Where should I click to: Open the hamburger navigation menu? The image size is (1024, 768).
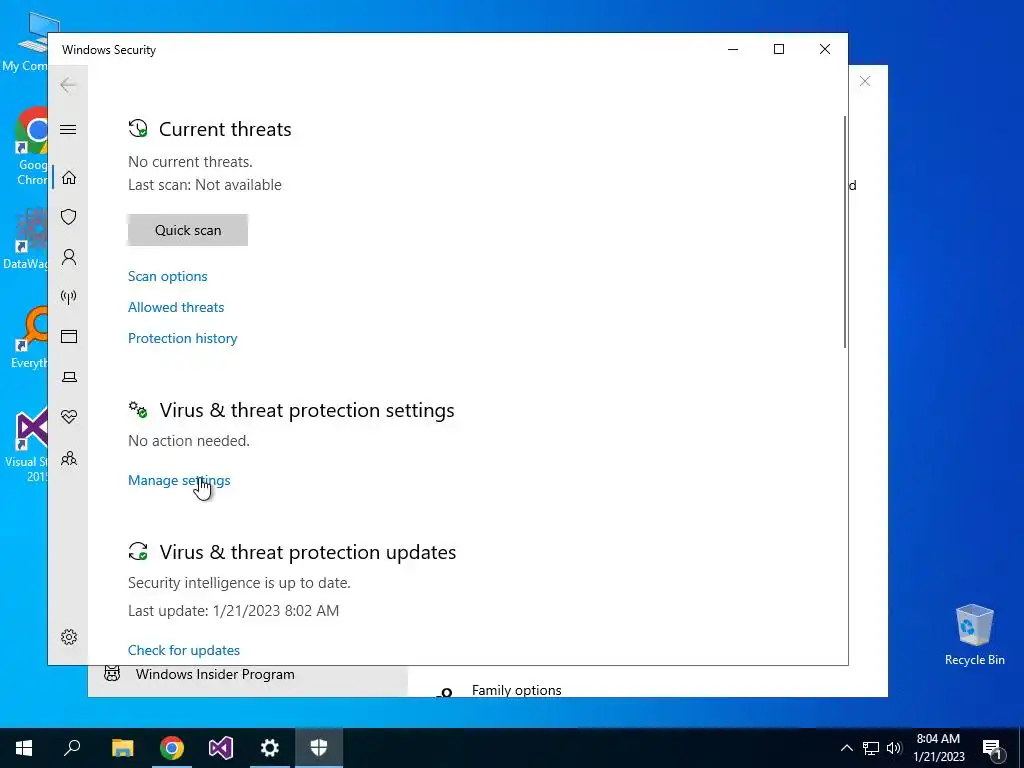click(68, 129)
